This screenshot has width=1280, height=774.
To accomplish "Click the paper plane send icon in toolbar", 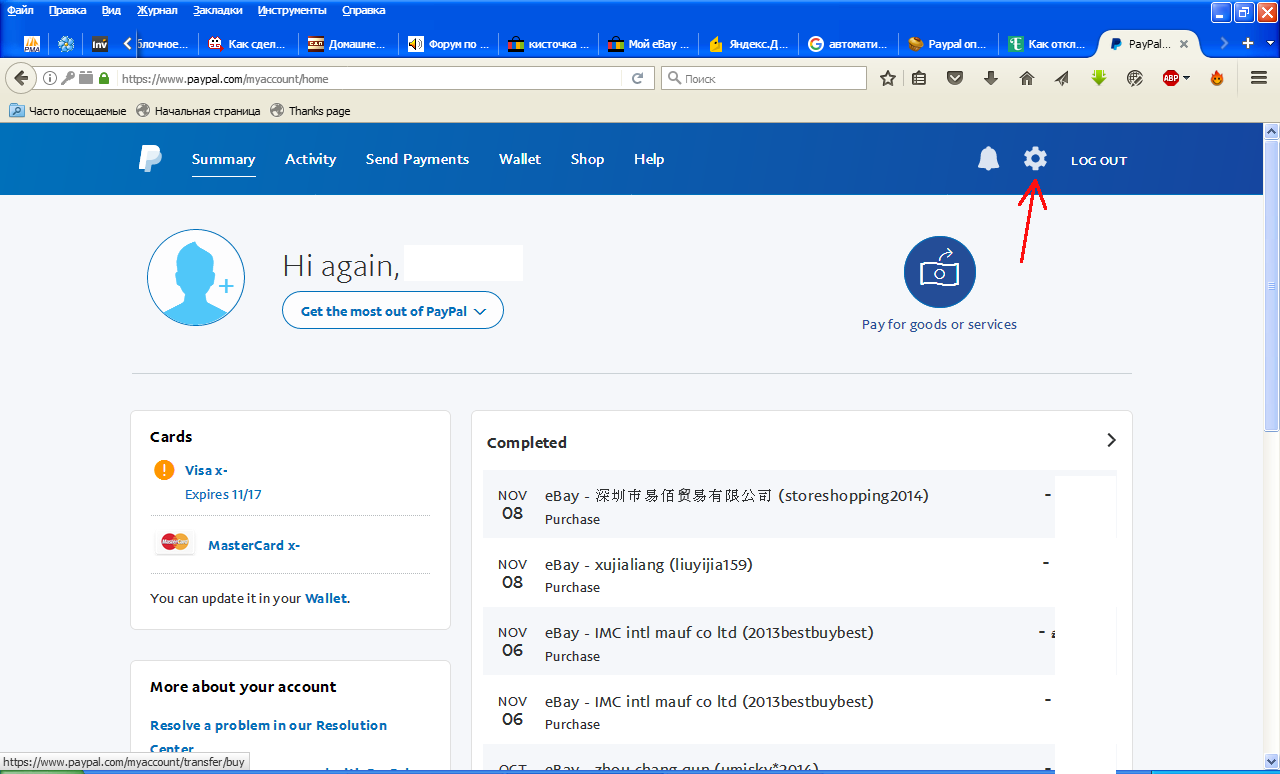I will [1062, 78].
